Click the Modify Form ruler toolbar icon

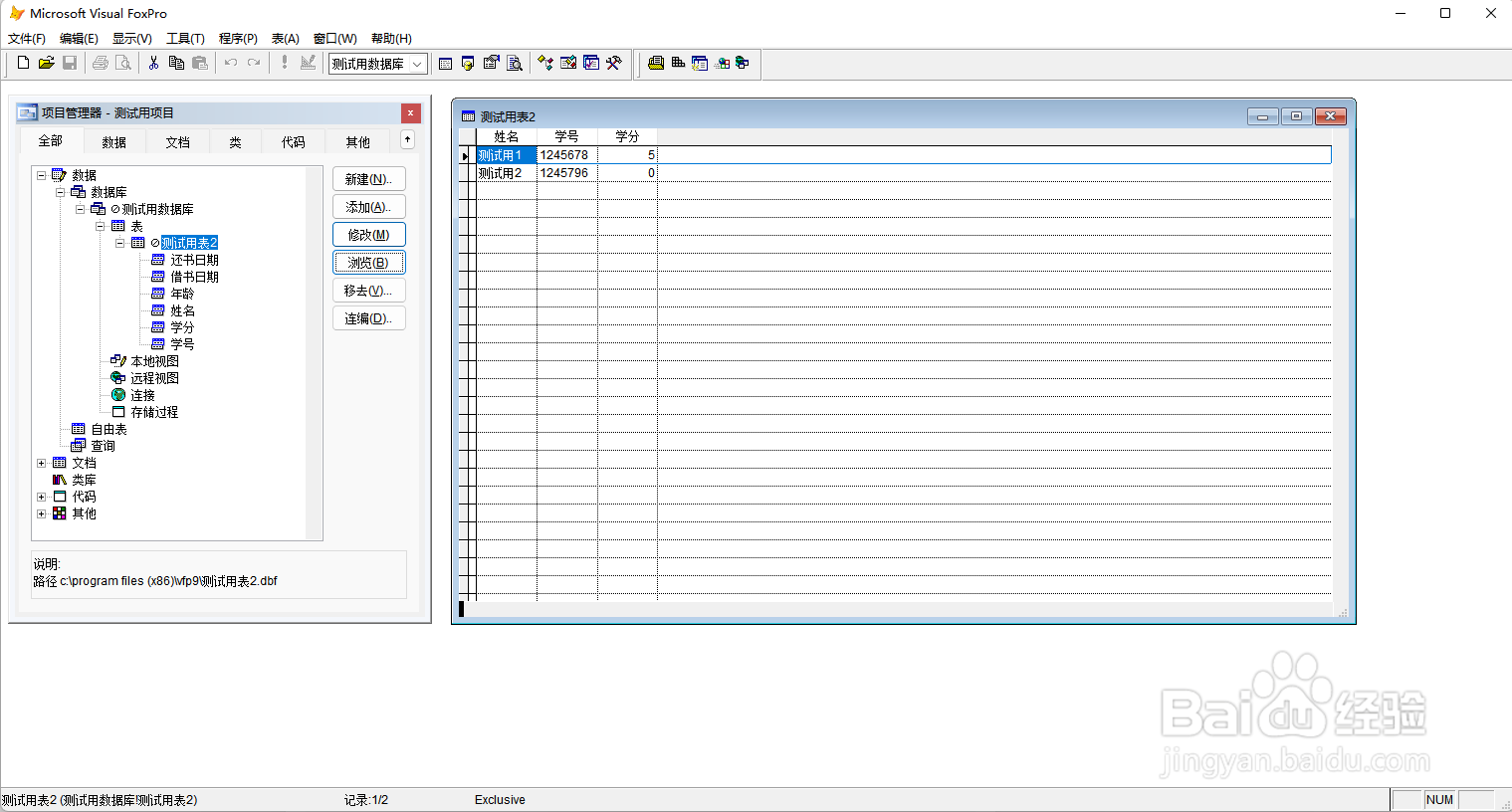pyautogui.click(x=309, y=63)
